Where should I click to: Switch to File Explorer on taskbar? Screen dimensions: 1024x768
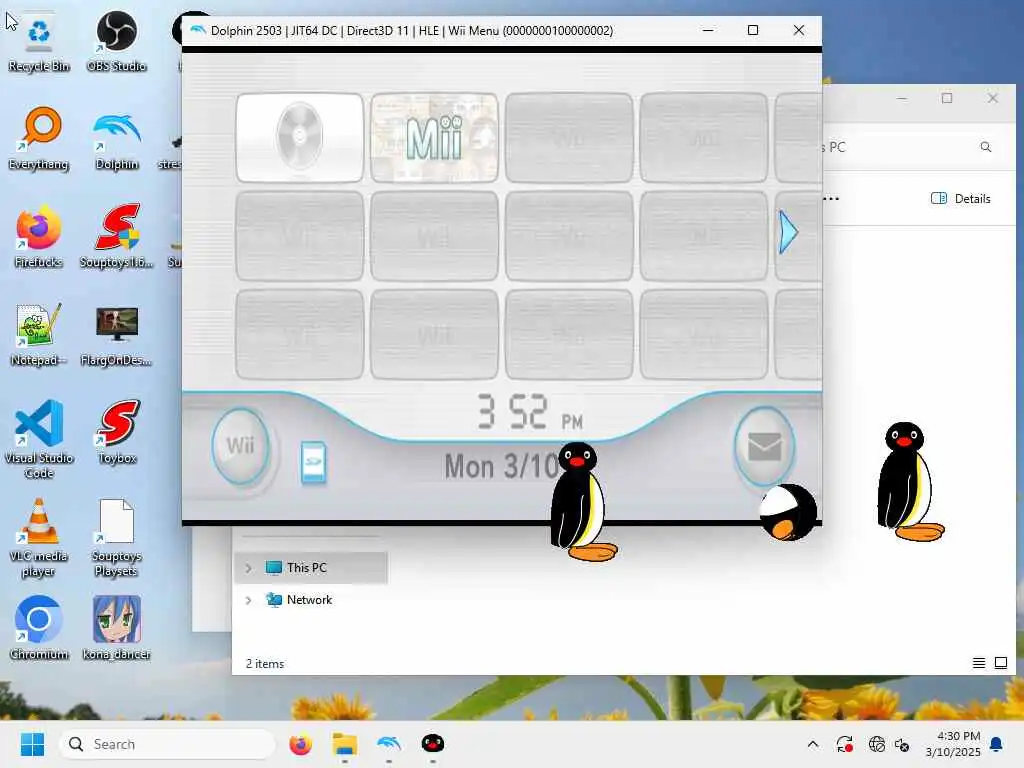point(344,744)
